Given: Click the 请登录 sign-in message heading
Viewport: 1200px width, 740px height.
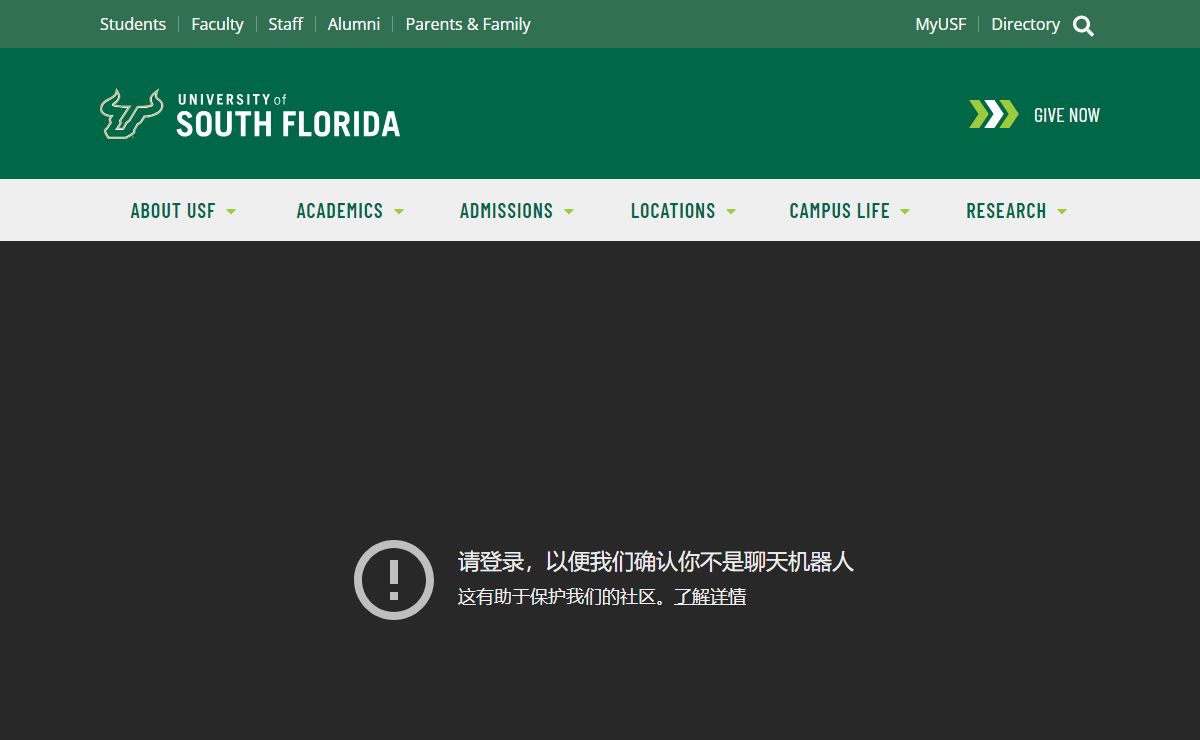Looking at the screenshot, I should (x=656, y=562).
